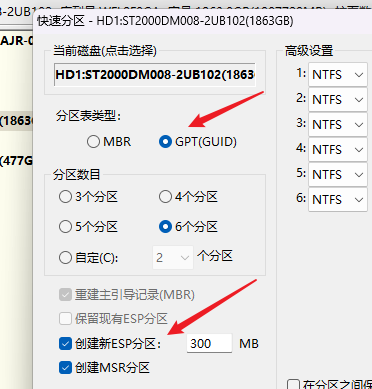This screenshot has width=372, height=389.
Task: Toggle the 重建主引导记录(MBR) checkbox
Action: tap(65, 295)
